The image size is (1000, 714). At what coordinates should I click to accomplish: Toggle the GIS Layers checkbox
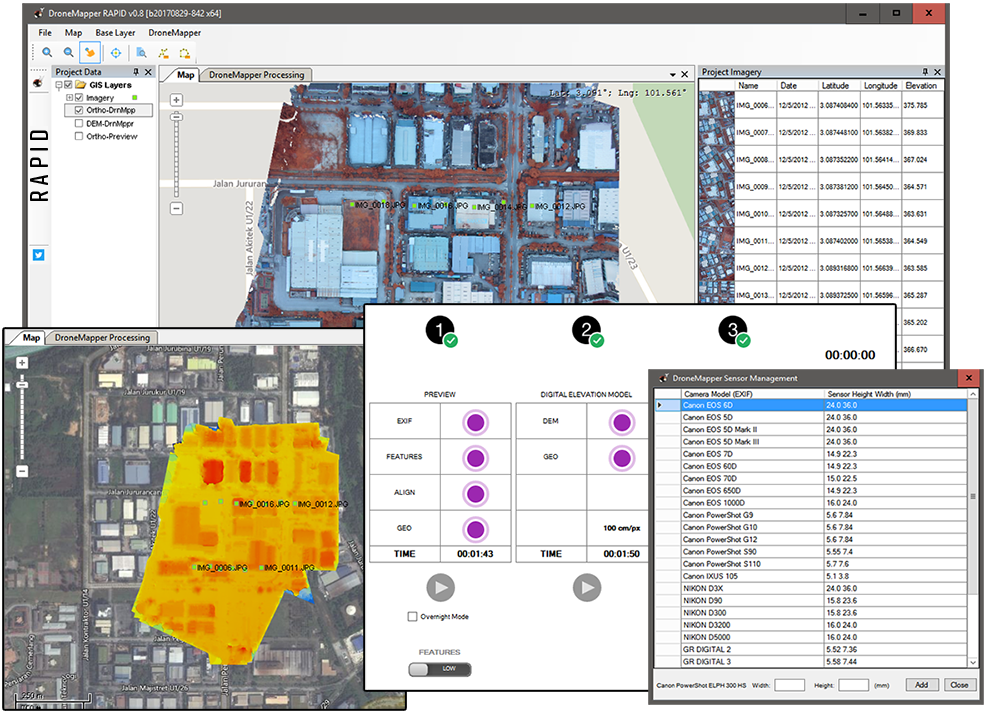pyautogui.click(x=69, y=85)
